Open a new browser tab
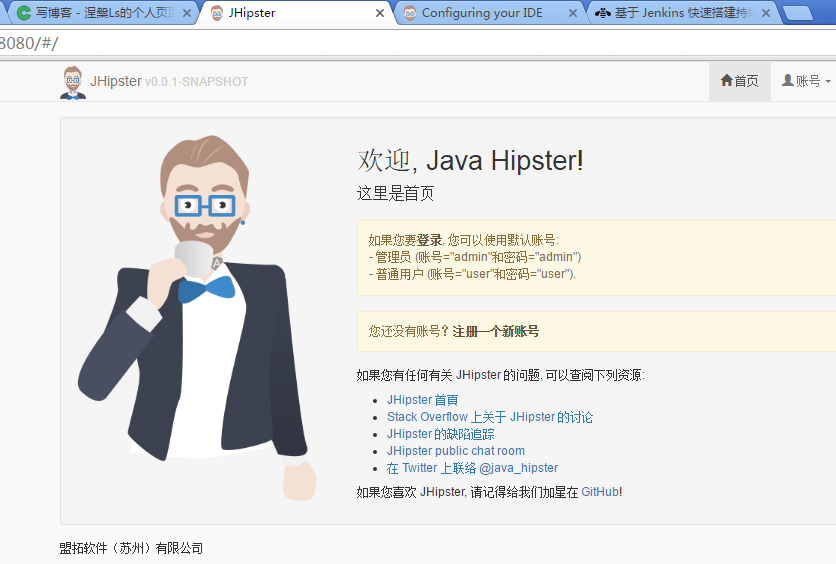 pos(797,13)
